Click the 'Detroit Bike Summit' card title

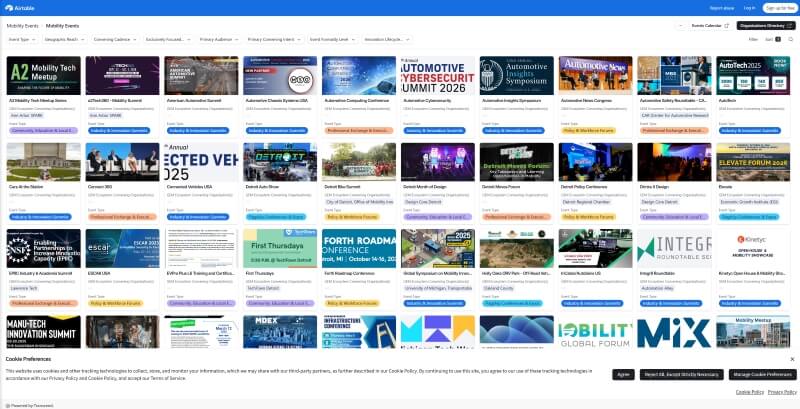(340, 187)
